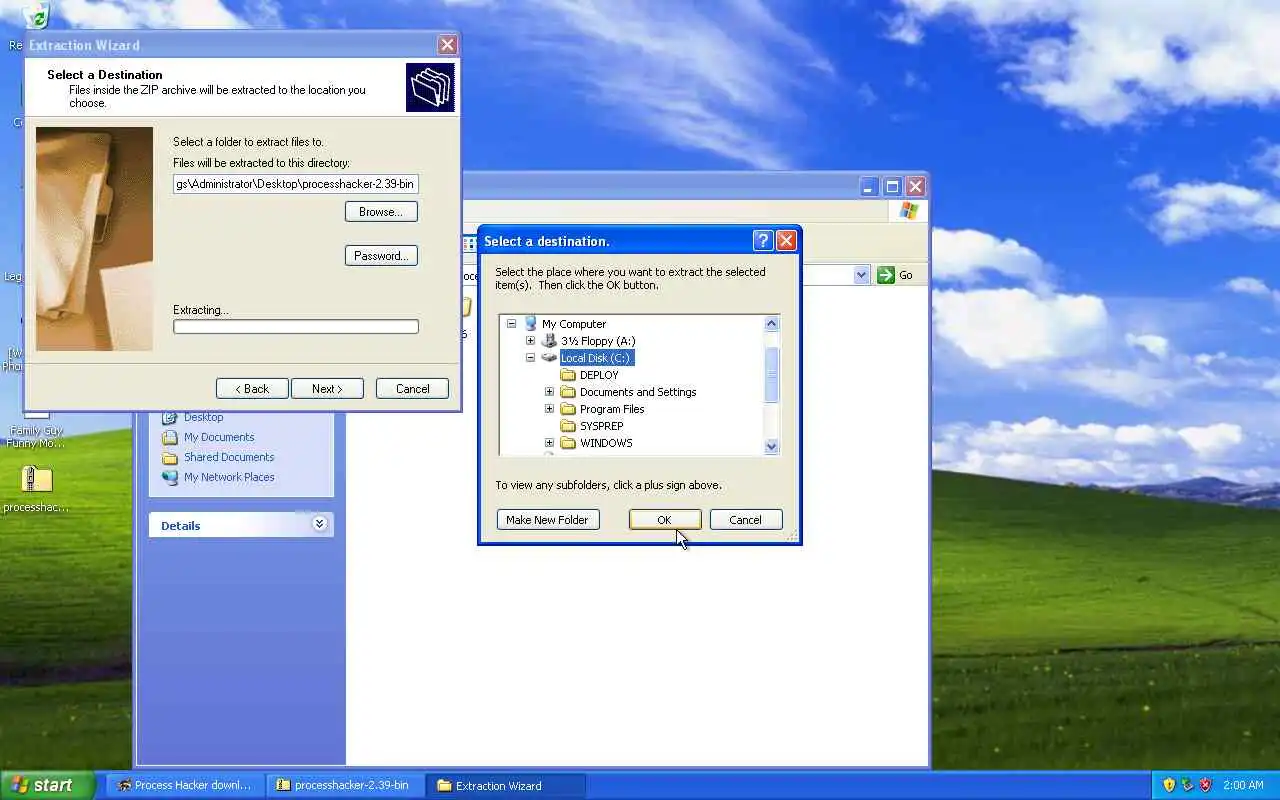
Task: Click the My Network Places icon
Action: 170,477
